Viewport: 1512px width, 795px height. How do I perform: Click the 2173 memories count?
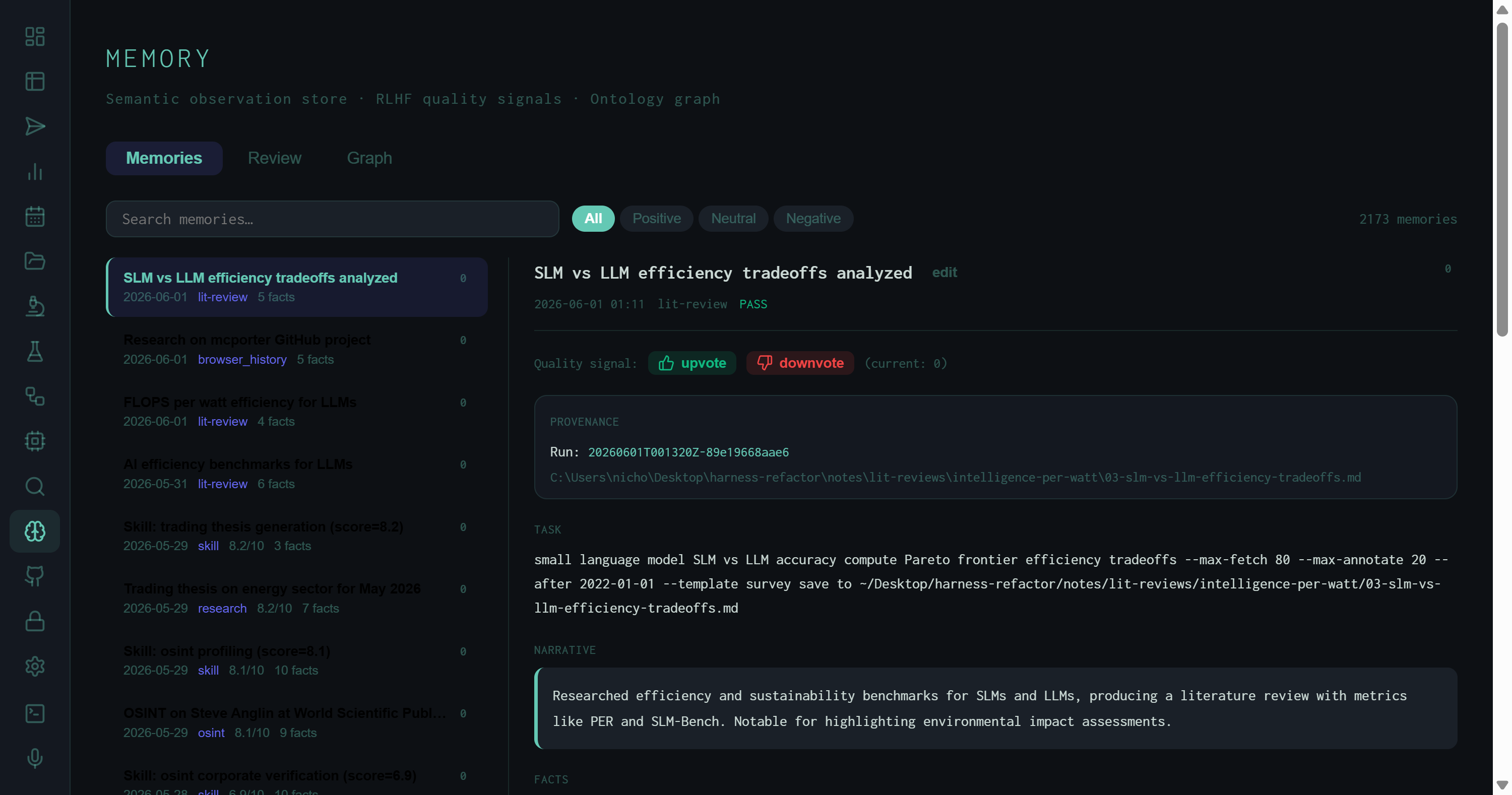(1408, 219)
